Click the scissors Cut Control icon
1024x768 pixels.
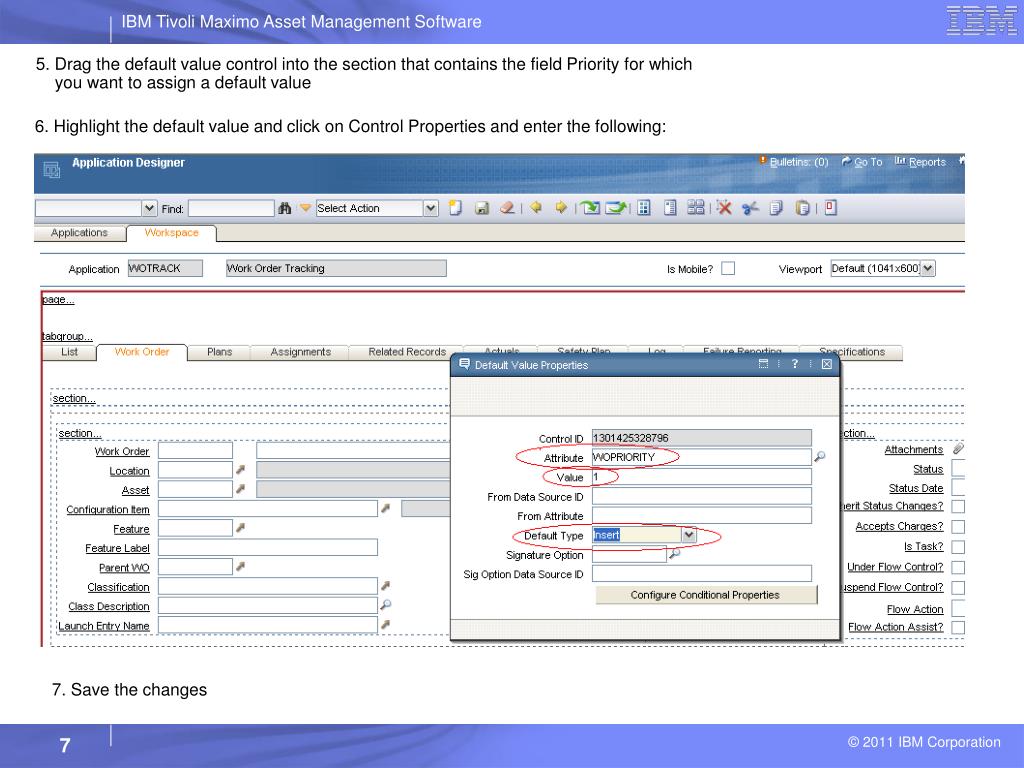pyautogui.click(x=750, y=208)
